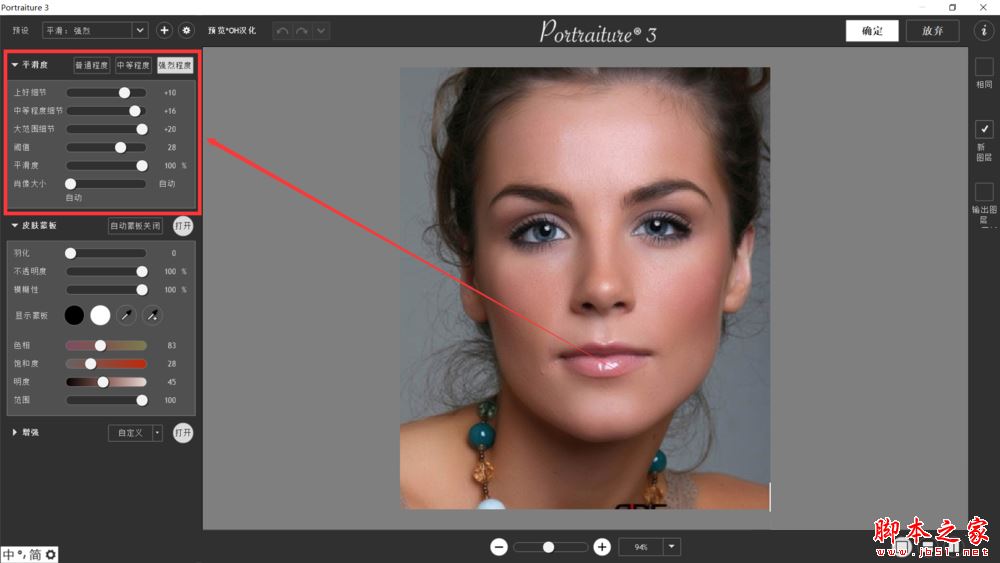Click the 预览*OH汉化 label

(232, 30)
